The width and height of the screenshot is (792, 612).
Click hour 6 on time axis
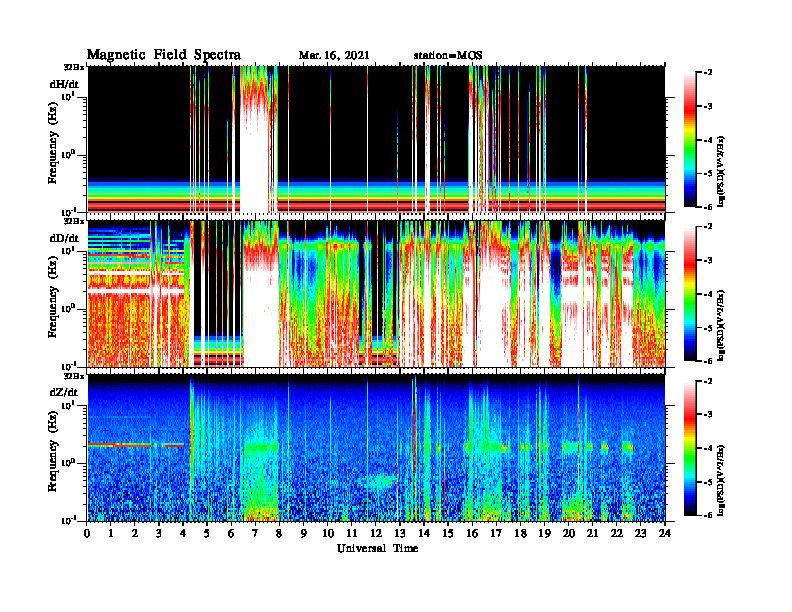tap(231, 533)
